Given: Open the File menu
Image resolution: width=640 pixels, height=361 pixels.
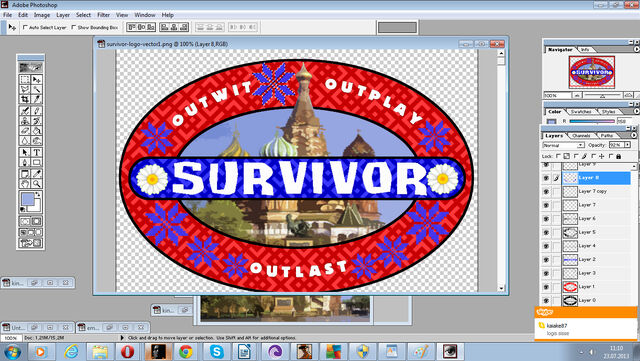Looking at the screenshot, I should [x=7, y=15].
